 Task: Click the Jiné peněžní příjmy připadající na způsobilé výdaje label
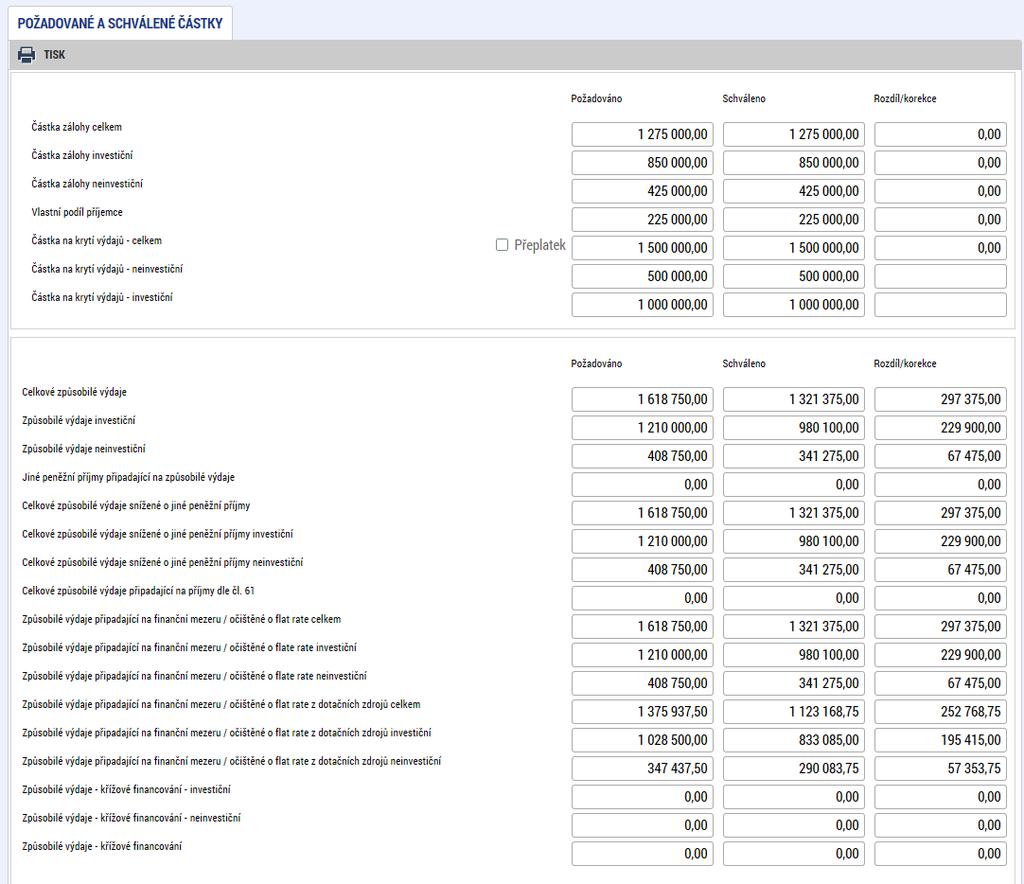coord(128,477)
